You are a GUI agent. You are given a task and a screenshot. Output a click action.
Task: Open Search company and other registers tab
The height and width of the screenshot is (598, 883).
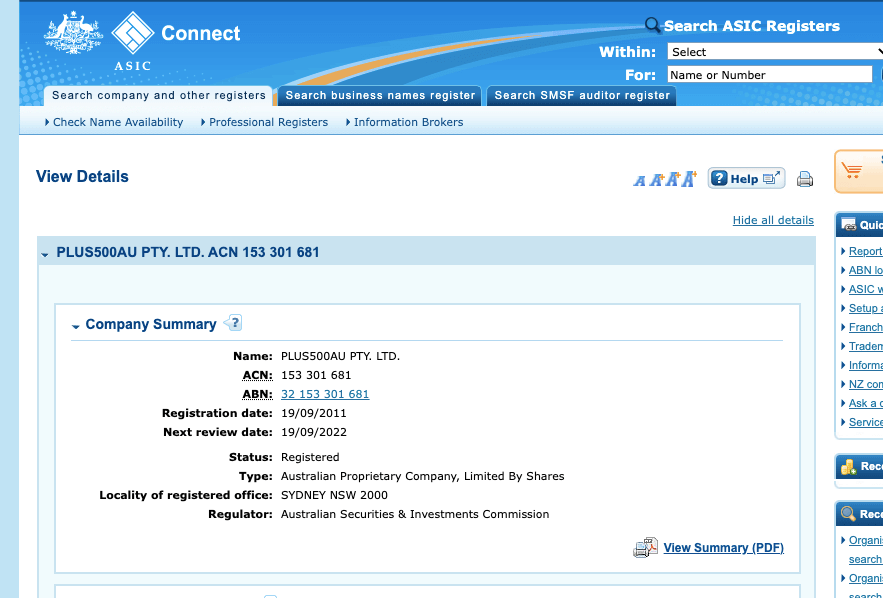tap(158, 96)
